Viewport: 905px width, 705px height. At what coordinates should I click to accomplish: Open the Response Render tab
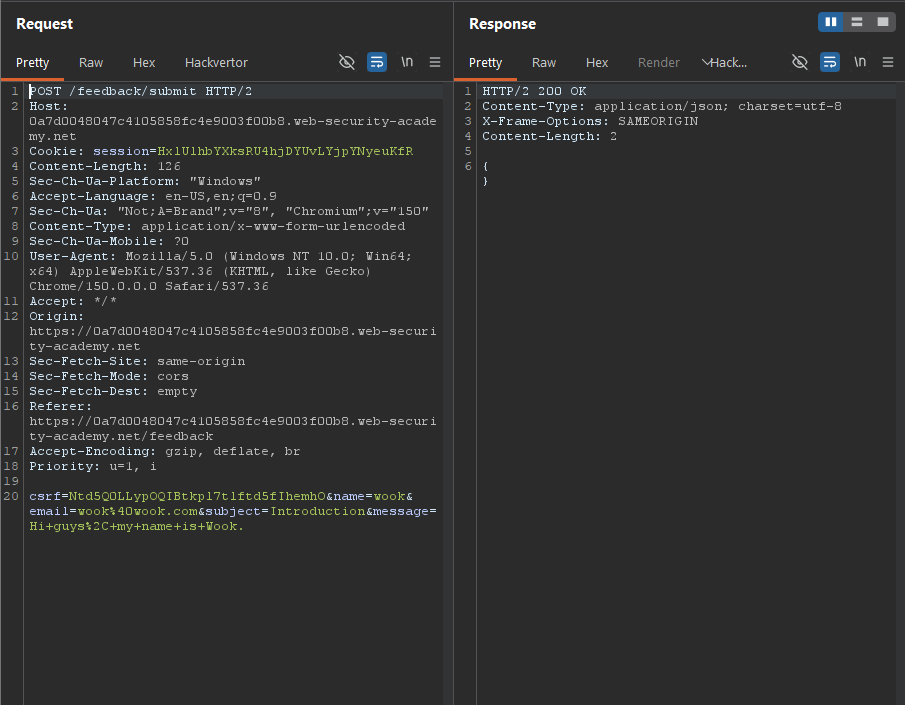[659, 62]
